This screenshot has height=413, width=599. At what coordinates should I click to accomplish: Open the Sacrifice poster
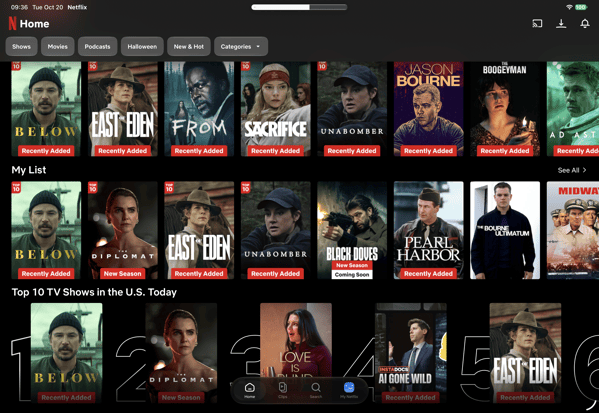point(275,109)
